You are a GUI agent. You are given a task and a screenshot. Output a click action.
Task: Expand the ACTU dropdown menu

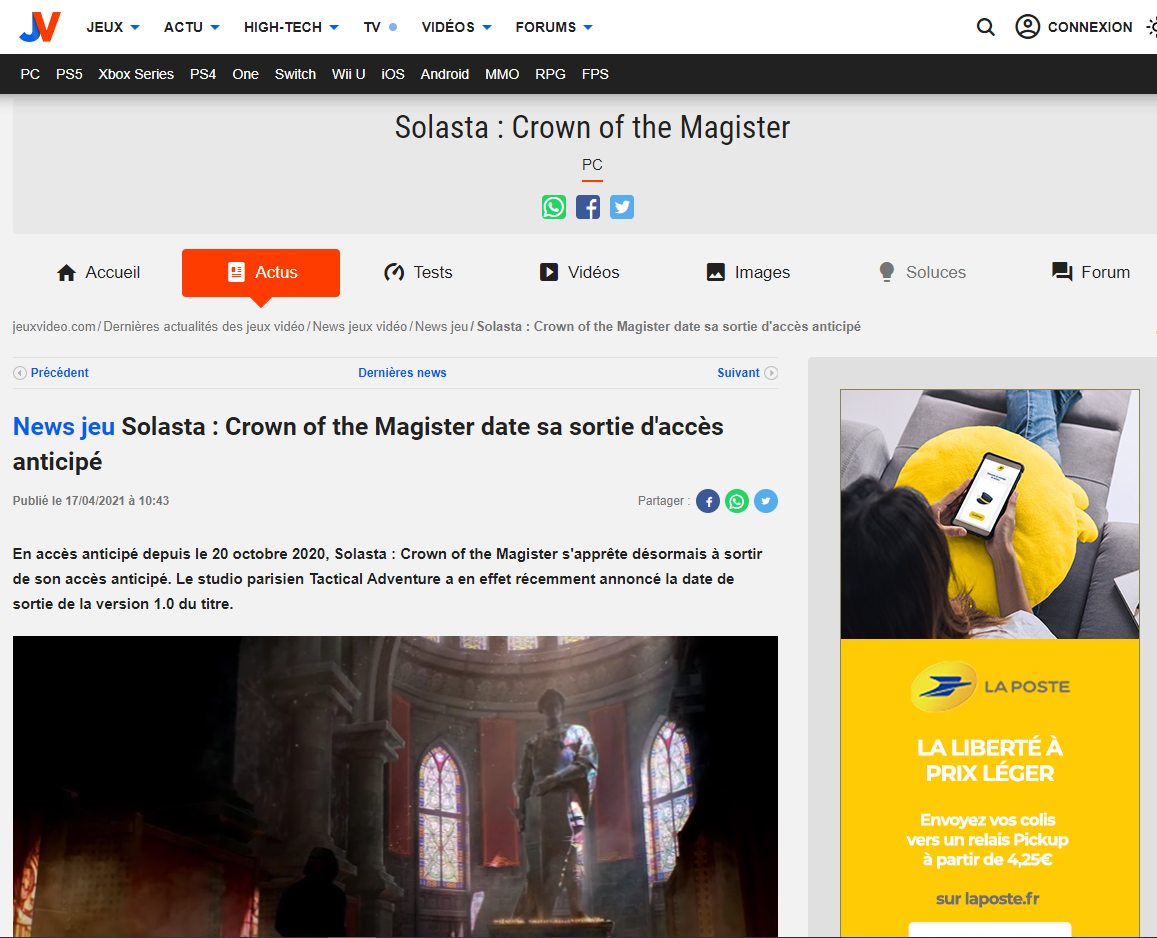192,27
